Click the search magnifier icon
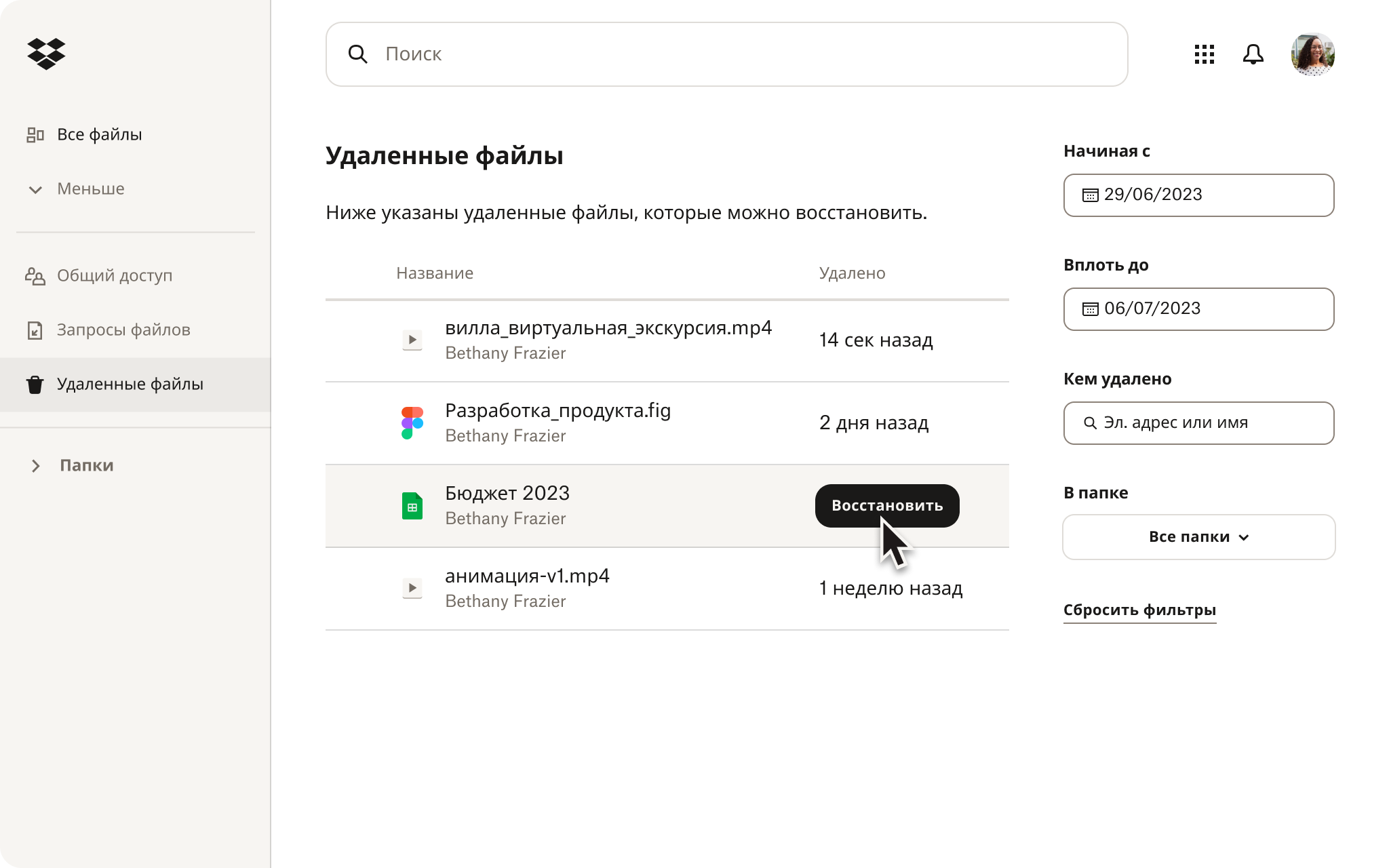This screenshot has width=1389, height=868. click(357, 54)
